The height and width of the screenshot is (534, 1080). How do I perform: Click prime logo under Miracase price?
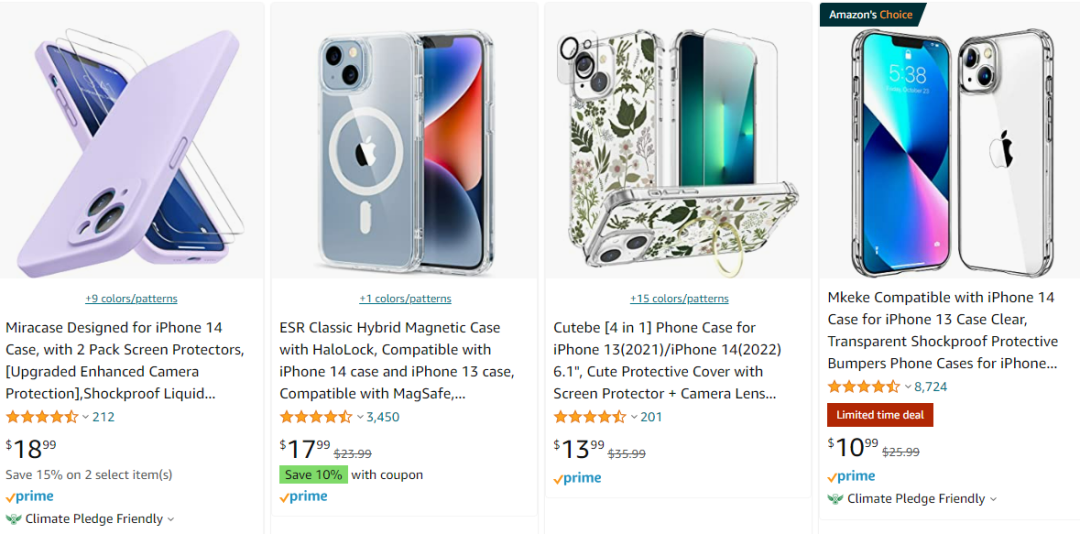click(29, 497)
